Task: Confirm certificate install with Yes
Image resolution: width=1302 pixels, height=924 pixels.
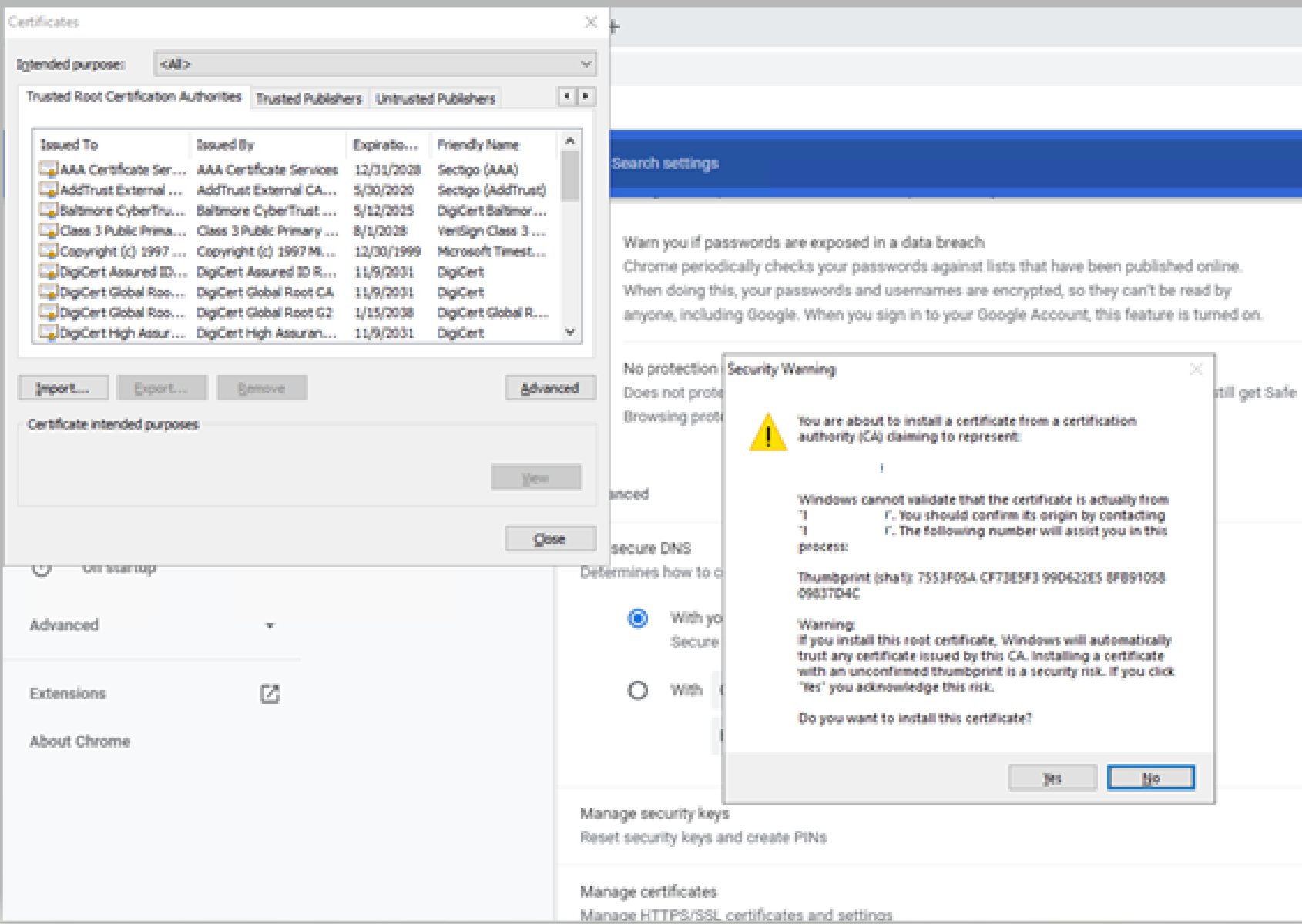Action: [x=1052, y=778]
